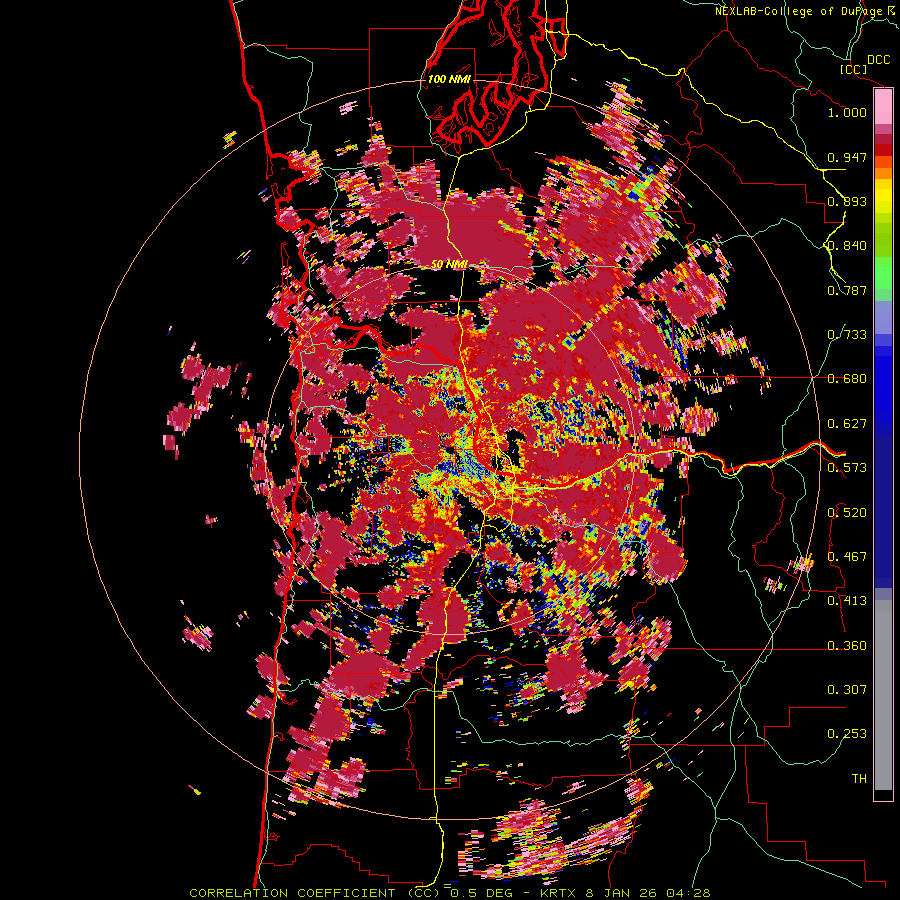The image size is (900, 900).
Task: Select the 0.307 scale value
Action: [x=847, y=690]
